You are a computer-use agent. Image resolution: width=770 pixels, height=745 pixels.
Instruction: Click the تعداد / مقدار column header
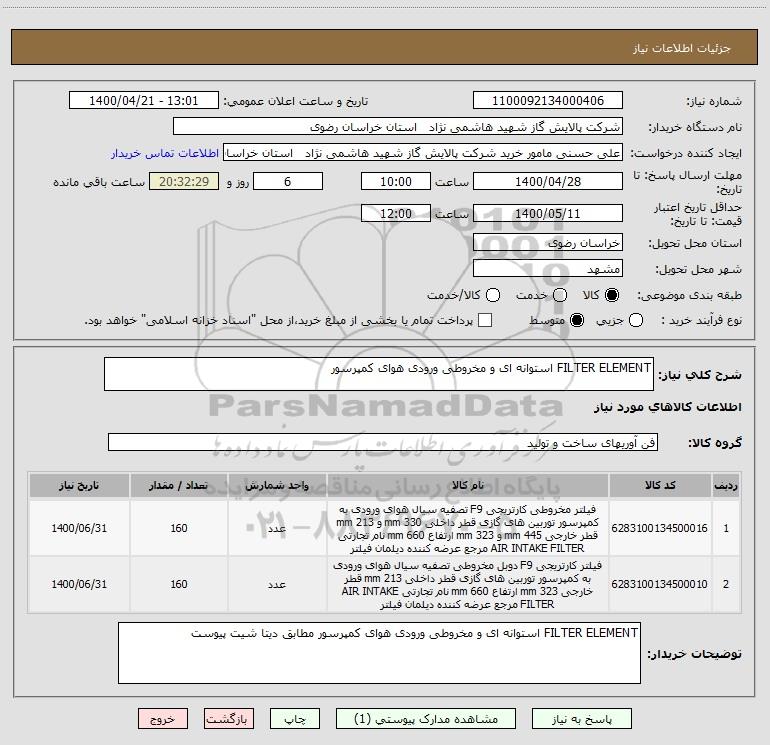click(179, 485)
